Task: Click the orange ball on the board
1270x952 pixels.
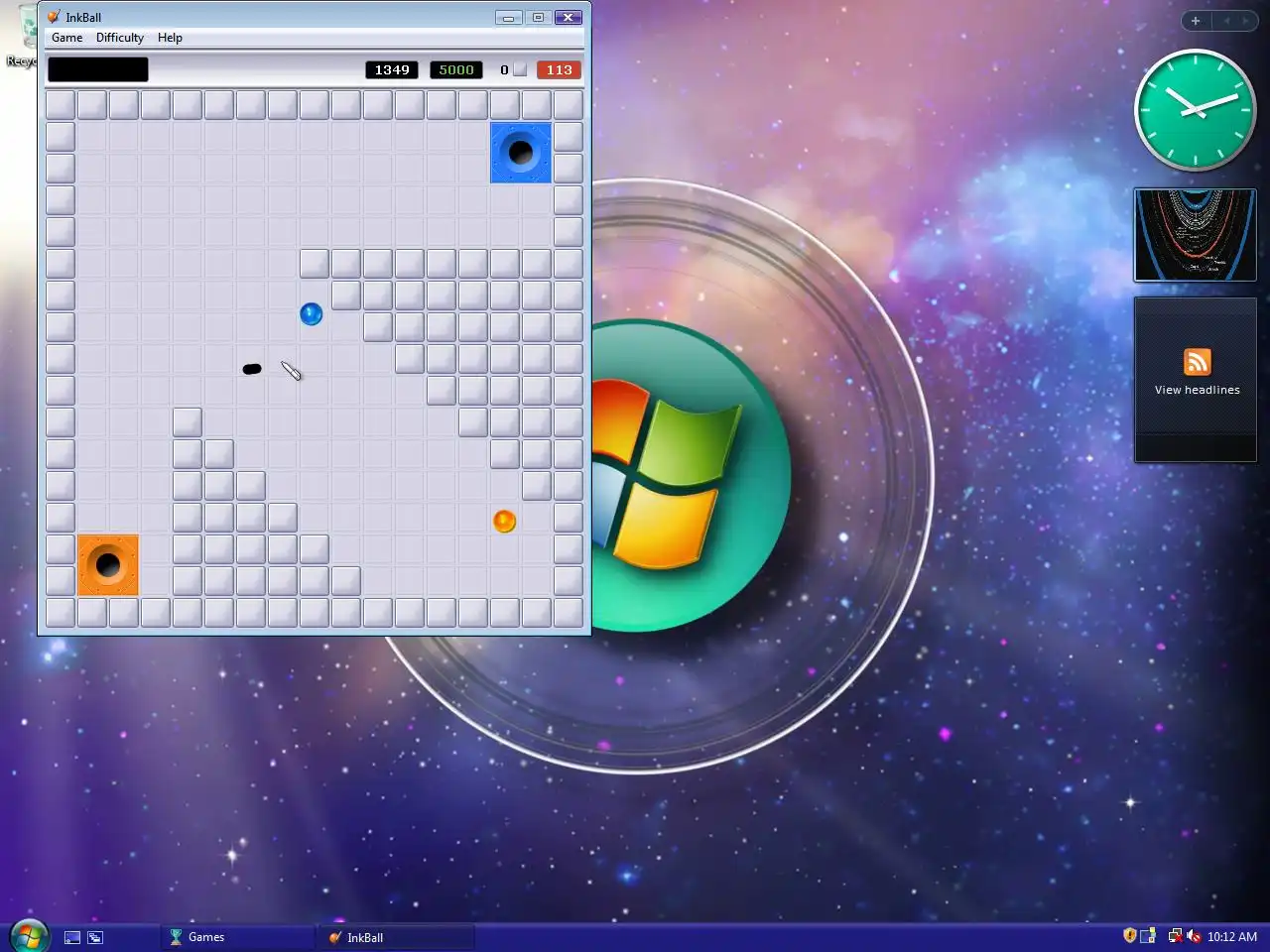Action: [504, 521]
